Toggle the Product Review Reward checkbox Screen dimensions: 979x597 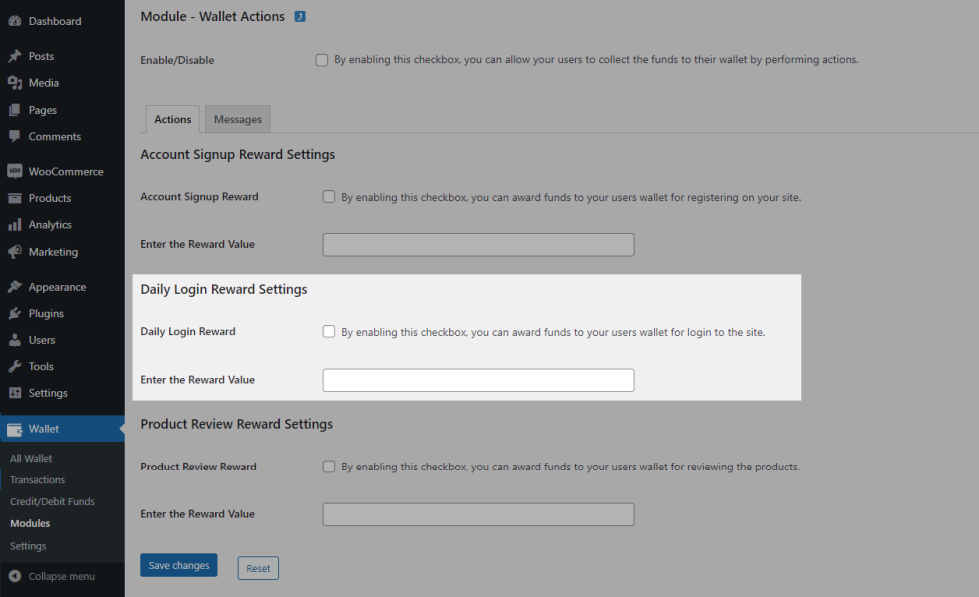point(329,466)
